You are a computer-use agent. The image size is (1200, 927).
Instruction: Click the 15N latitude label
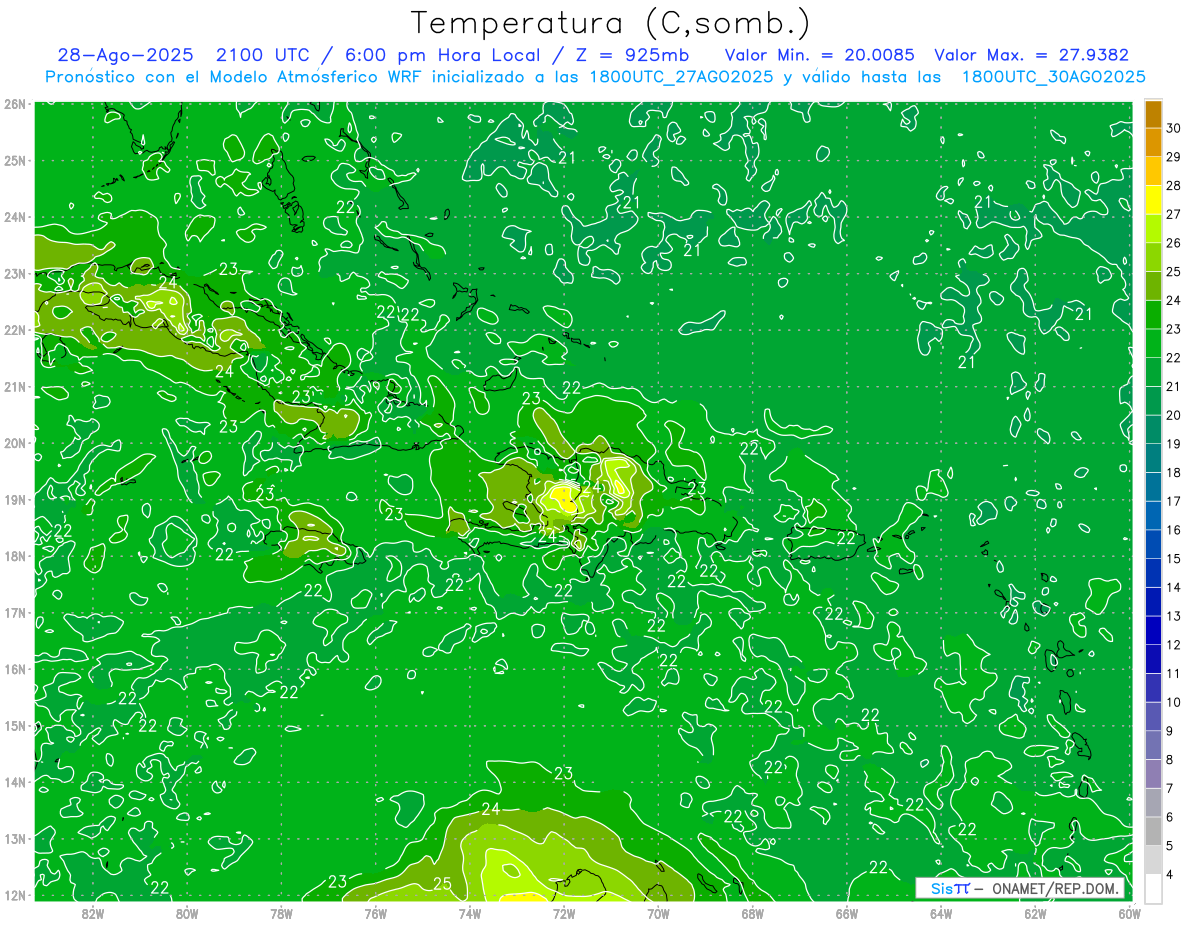(14, 725)
